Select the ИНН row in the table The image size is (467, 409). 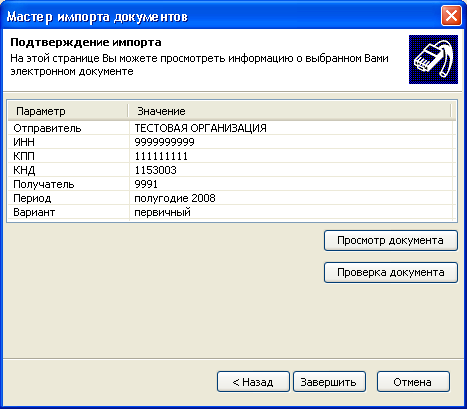coord(231,142)
